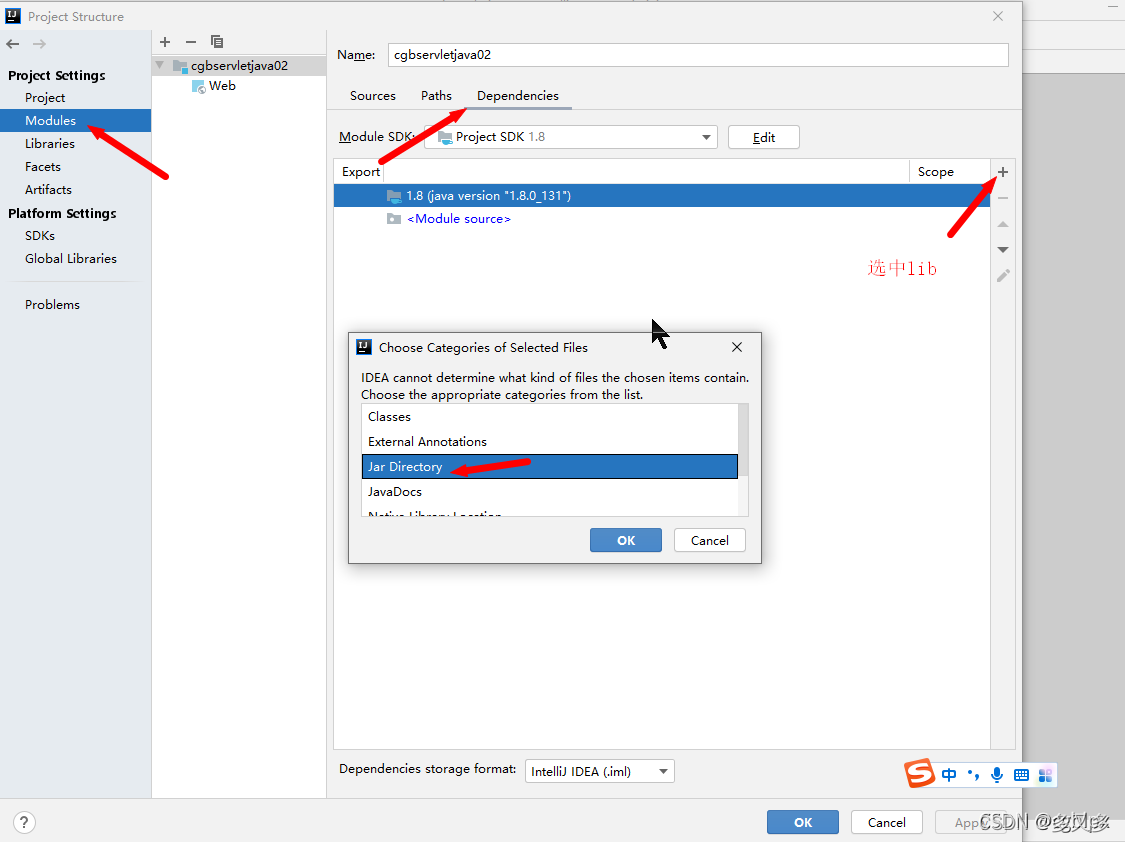
Task: Move dependency up with arrow icon
Action: tap(1003, 224)
